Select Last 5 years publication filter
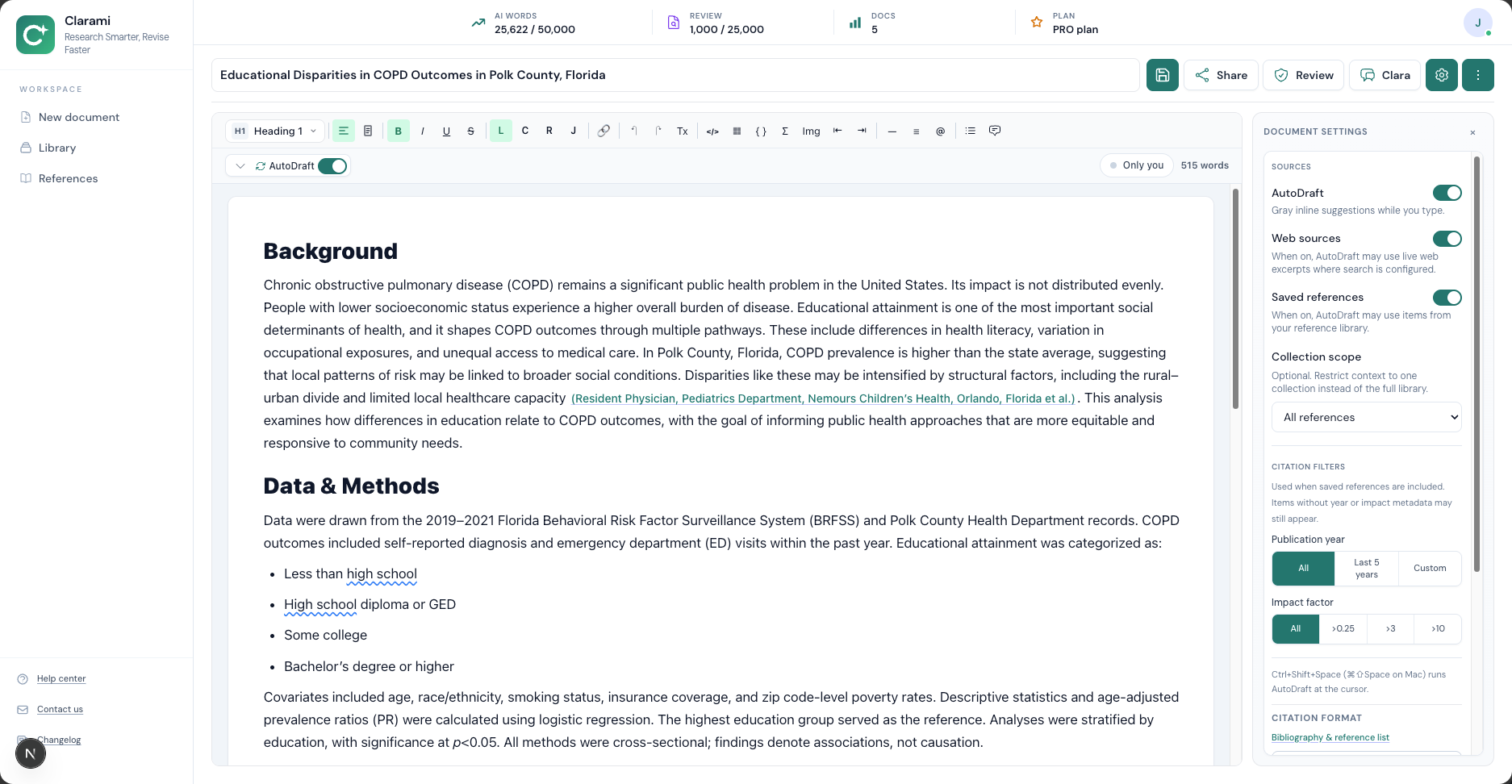1512x784 pixels. pos(1366,568)
